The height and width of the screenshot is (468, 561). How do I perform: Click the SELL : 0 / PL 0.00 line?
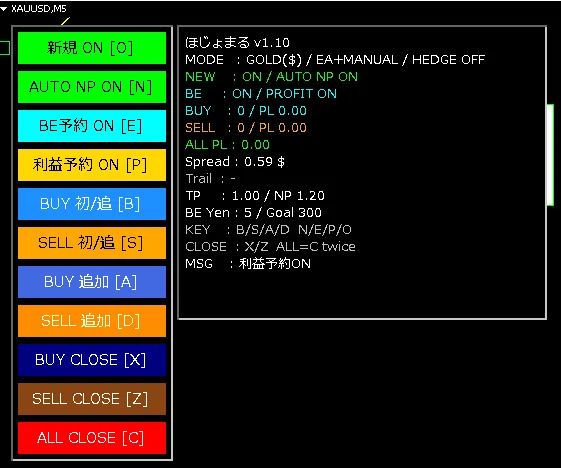[246, 128]
